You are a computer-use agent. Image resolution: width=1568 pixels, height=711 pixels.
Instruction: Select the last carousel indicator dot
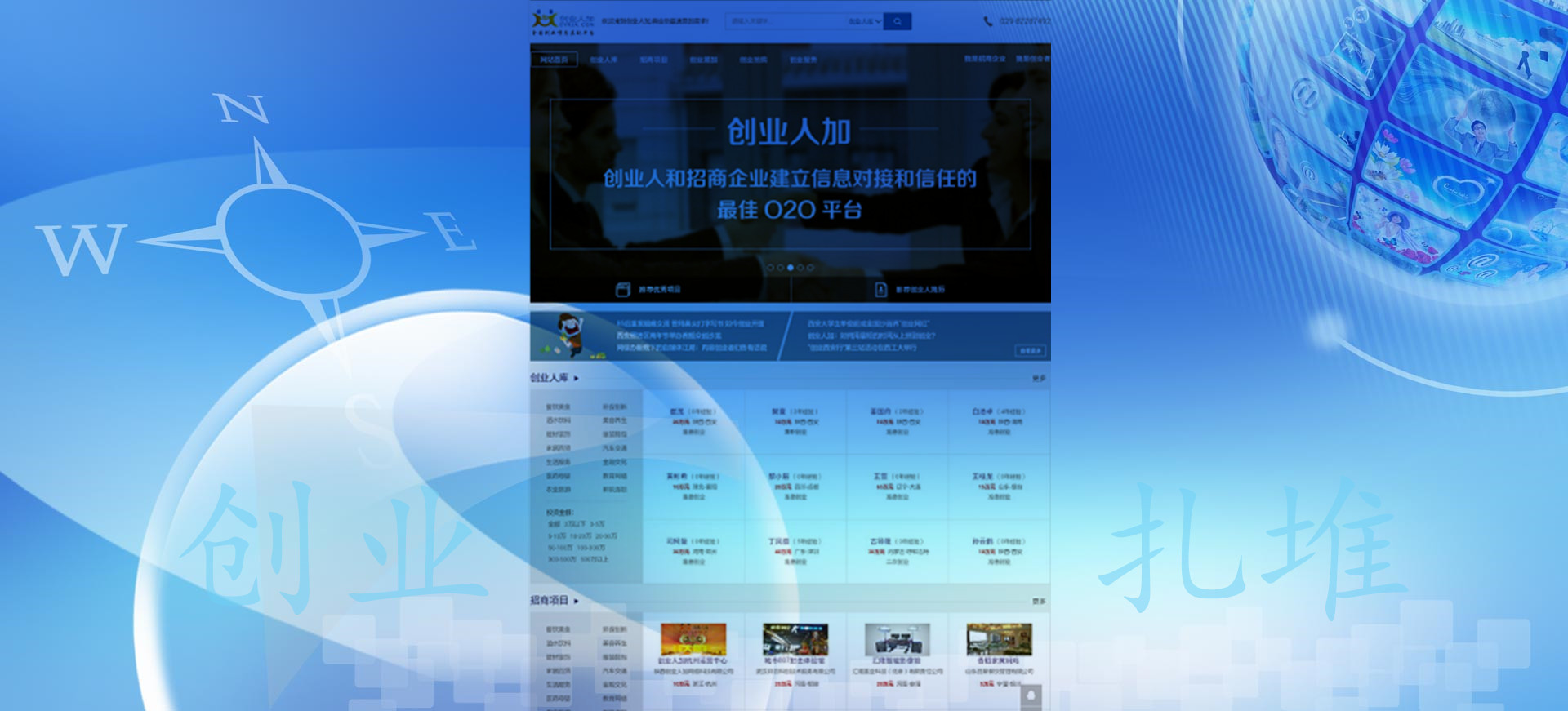(x=810, y=268)
